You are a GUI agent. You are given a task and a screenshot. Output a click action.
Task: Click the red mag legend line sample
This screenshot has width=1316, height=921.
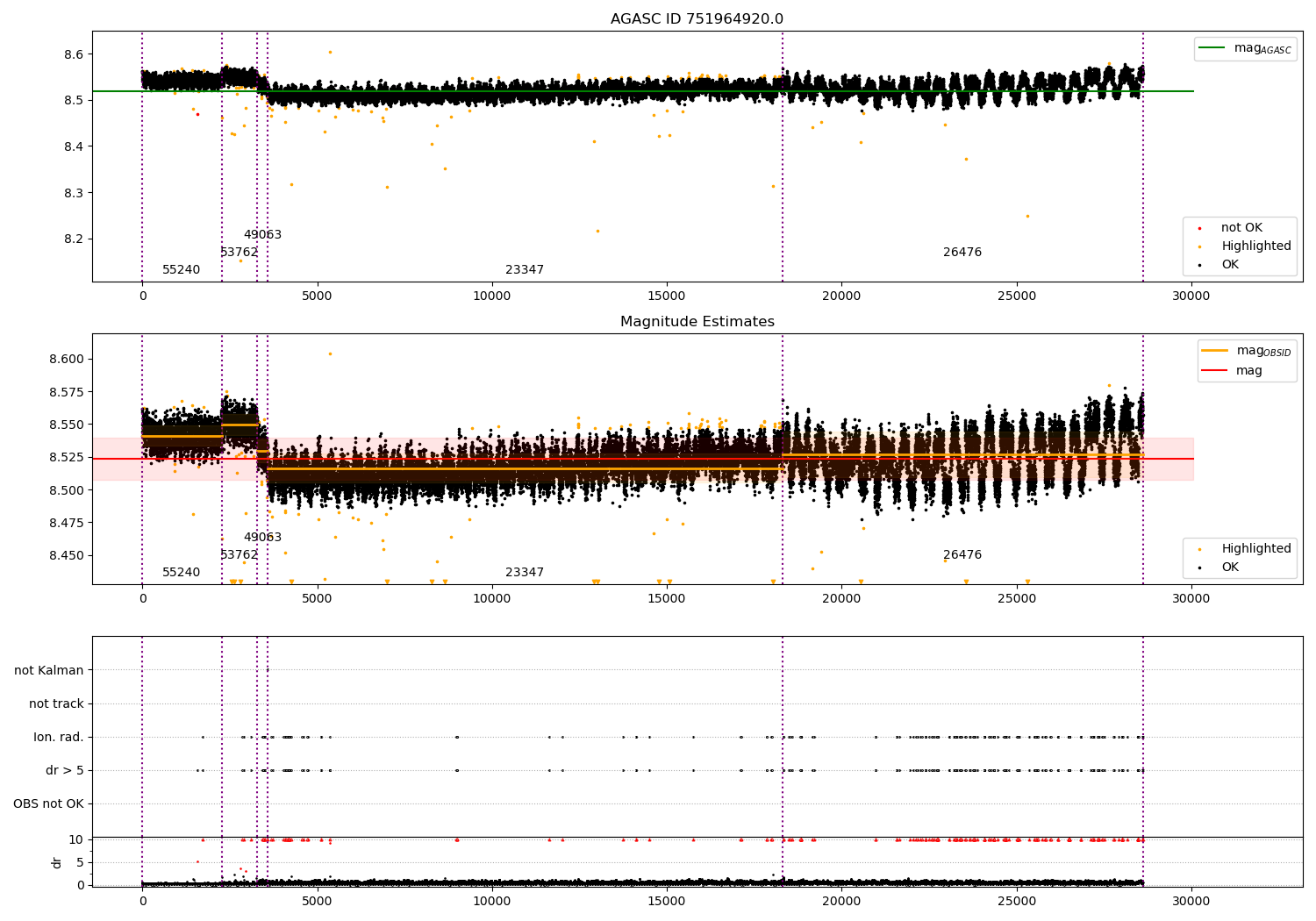click(1215, 371)
